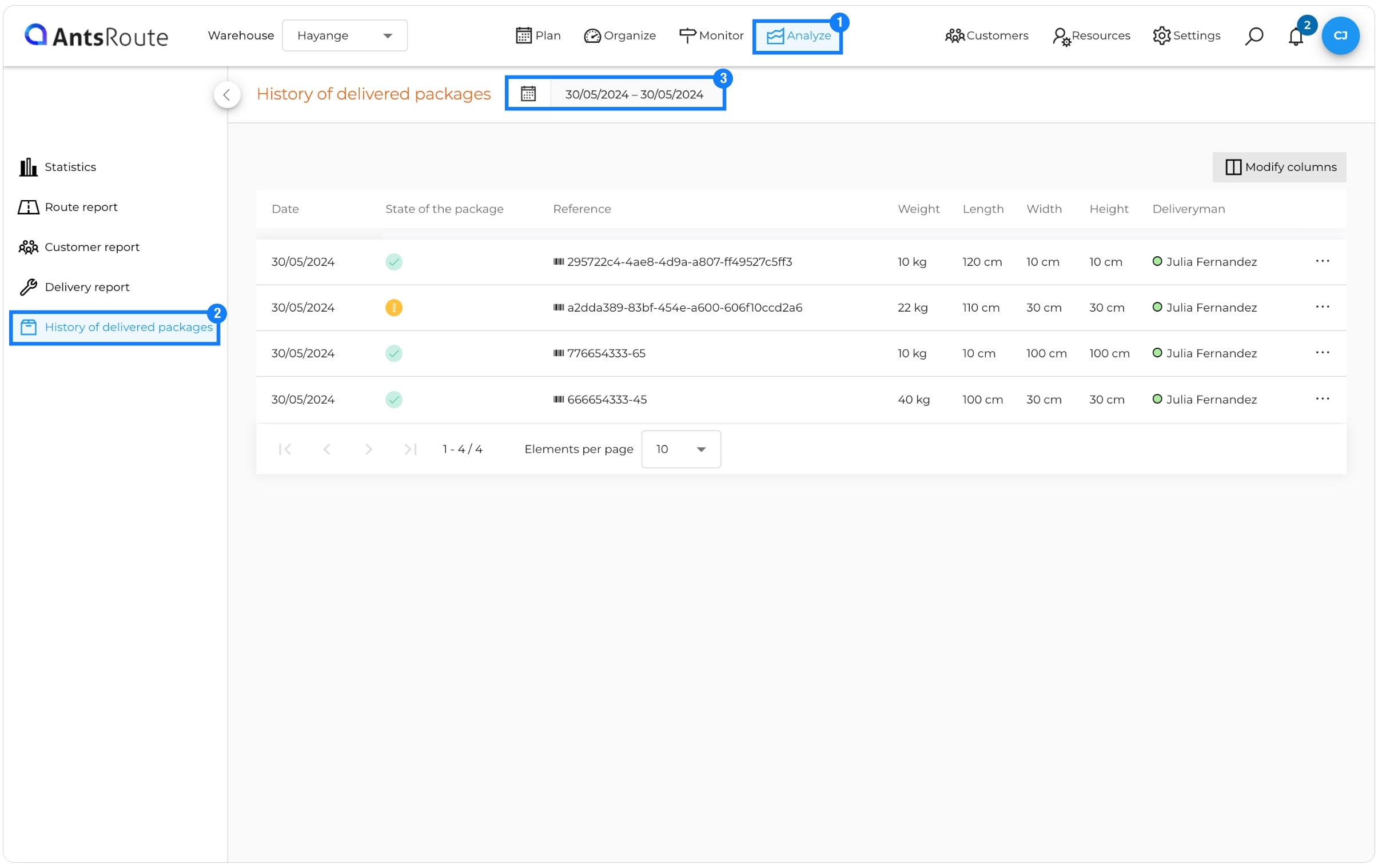The image size is (1378, 868).
Task: Click the Modify columns button
Action: (1280, 167)
